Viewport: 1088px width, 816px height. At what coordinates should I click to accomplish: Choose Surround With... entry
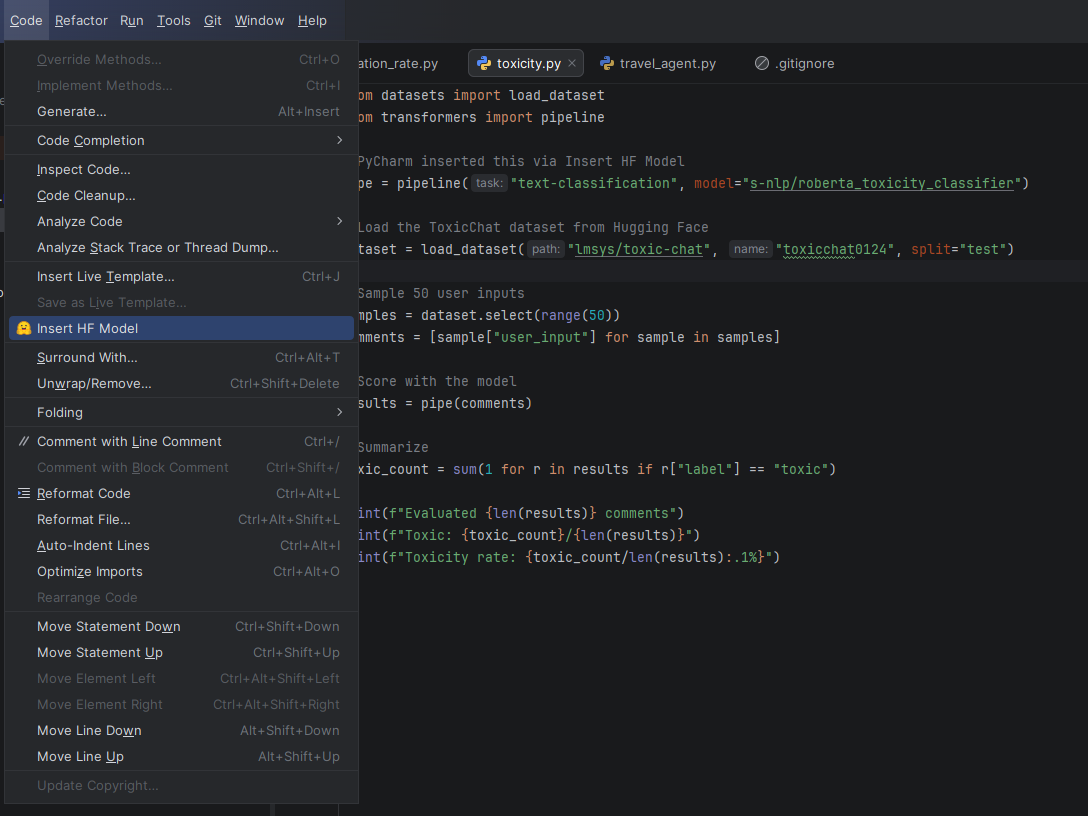182,357
